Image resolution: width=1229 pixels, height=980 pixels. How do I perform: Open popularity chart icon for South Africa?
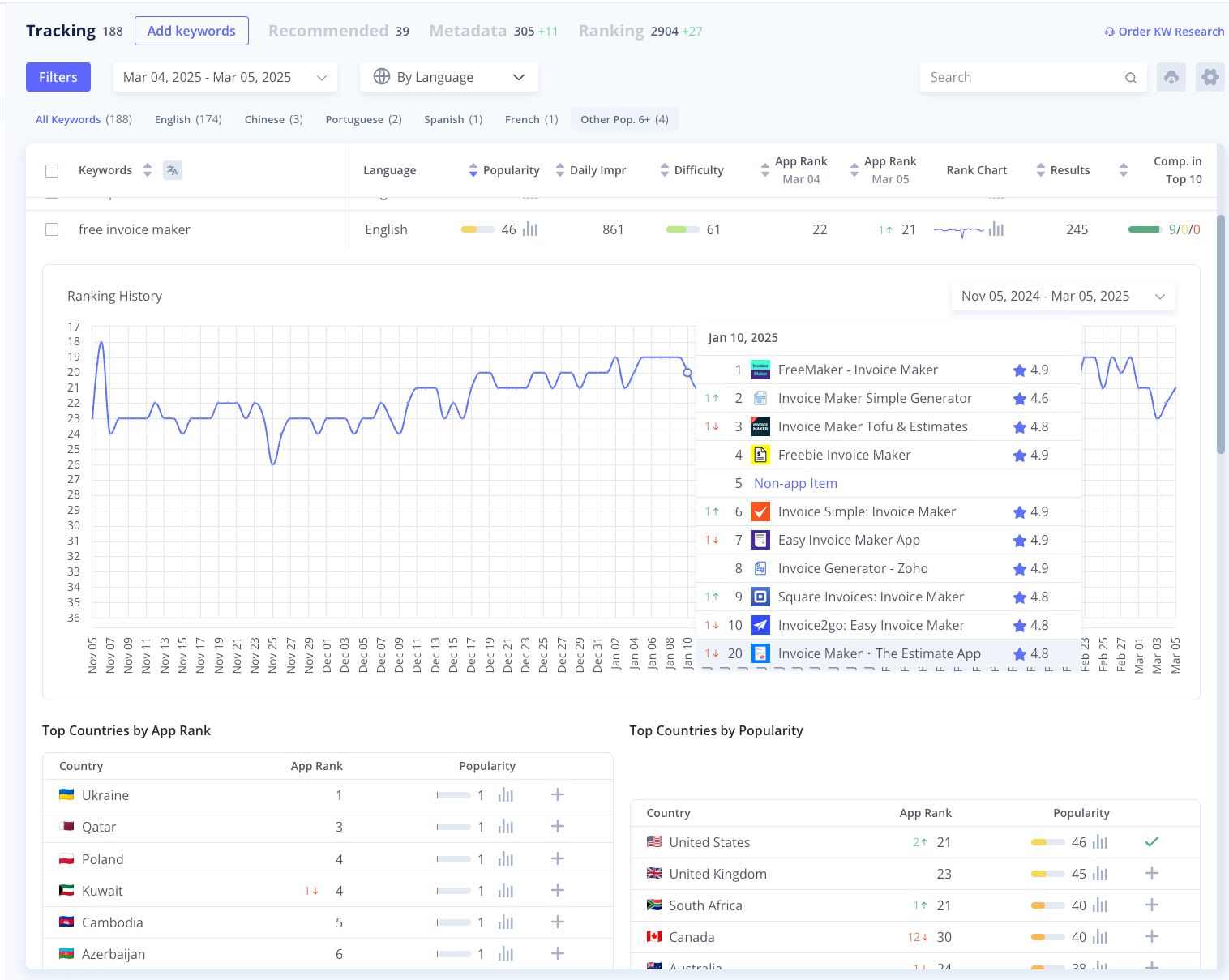(x=1100, y=905)
